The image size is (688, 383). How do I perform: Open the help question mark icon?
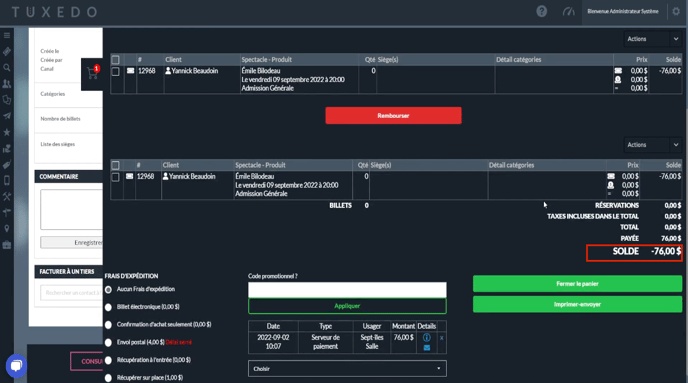coord(541,11)
